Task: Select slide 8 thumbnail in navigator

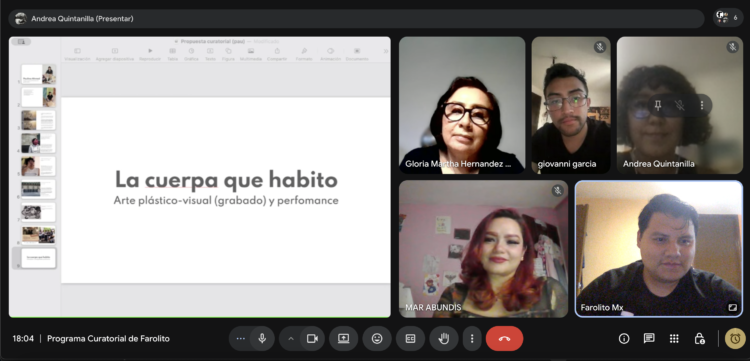Action: tap(38, 235)
